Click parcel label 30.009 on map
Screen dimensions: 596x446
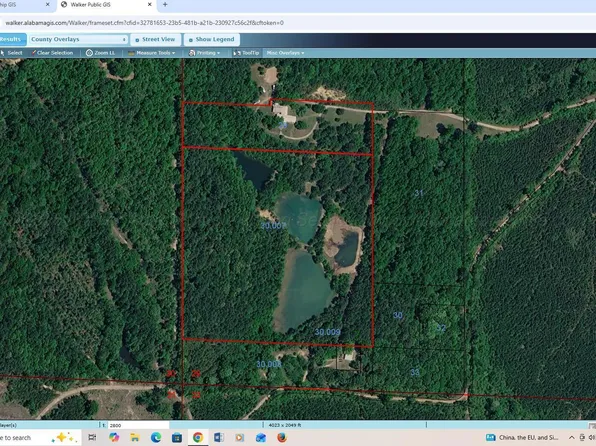tap(327, 332)
